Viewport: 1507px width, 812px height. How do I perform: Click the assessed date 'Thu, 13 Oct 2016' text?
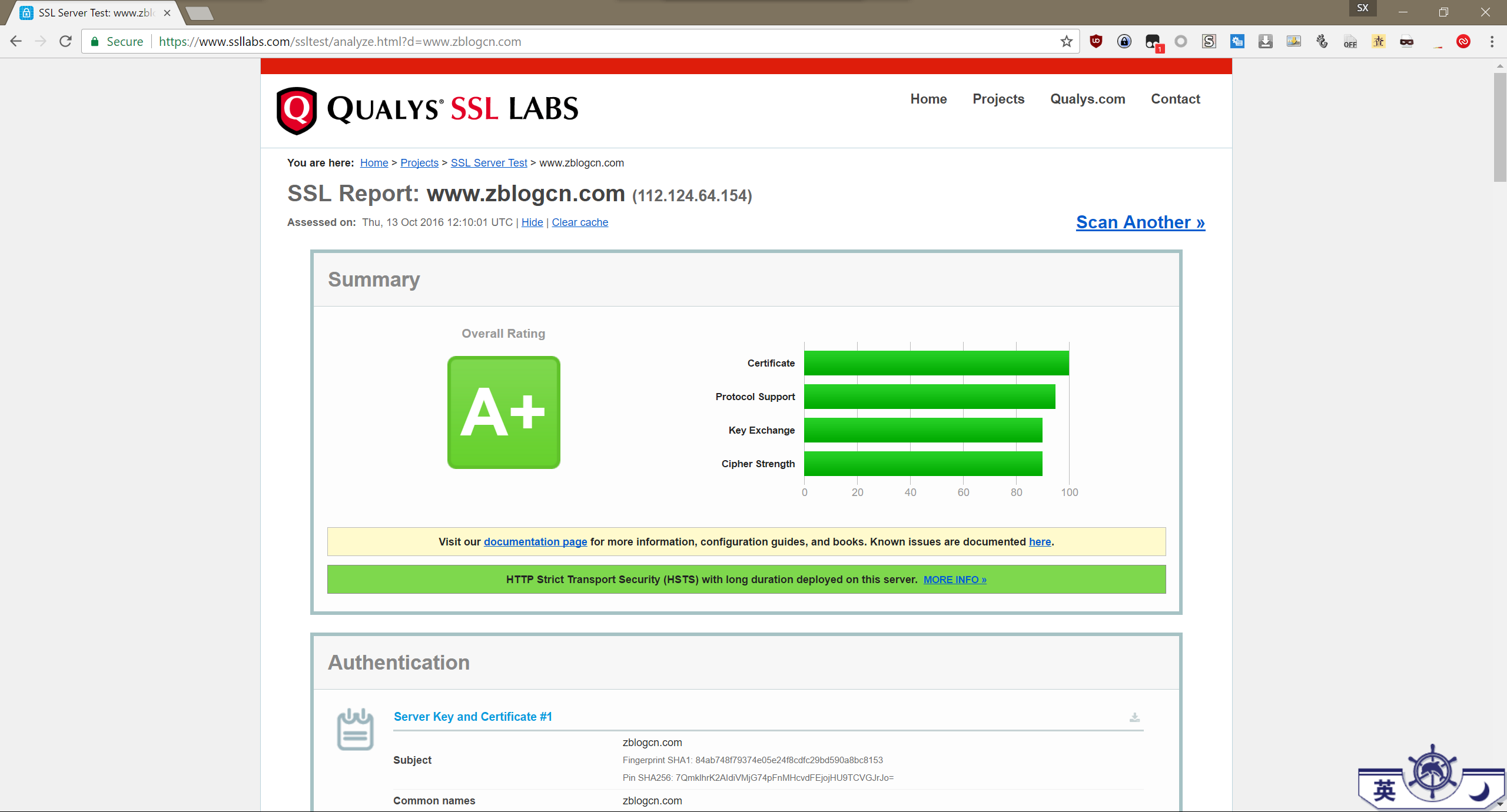click(x=403, y=222)
